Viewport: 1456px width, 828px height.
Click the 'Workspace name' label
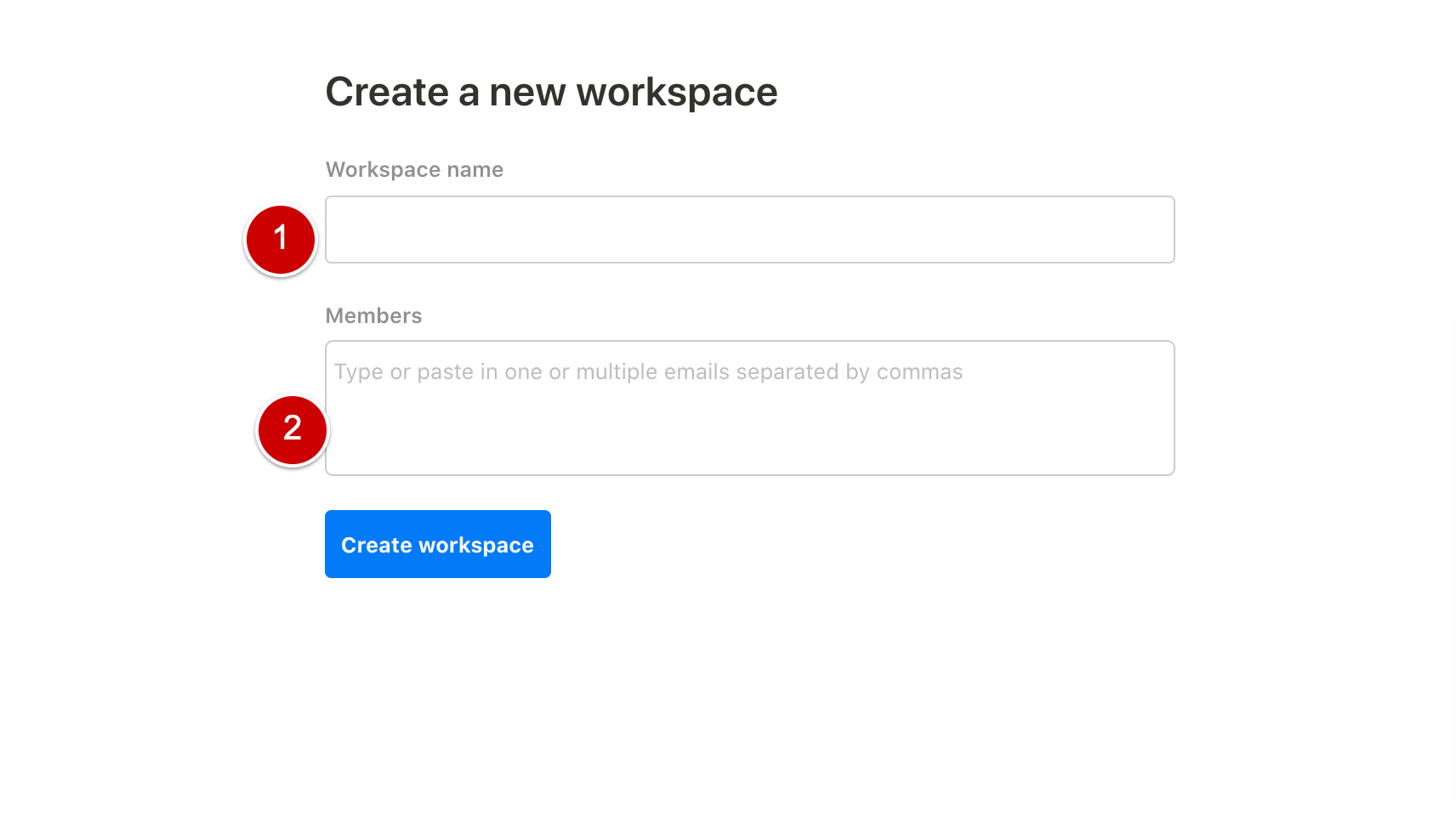[x=414, y=169]
